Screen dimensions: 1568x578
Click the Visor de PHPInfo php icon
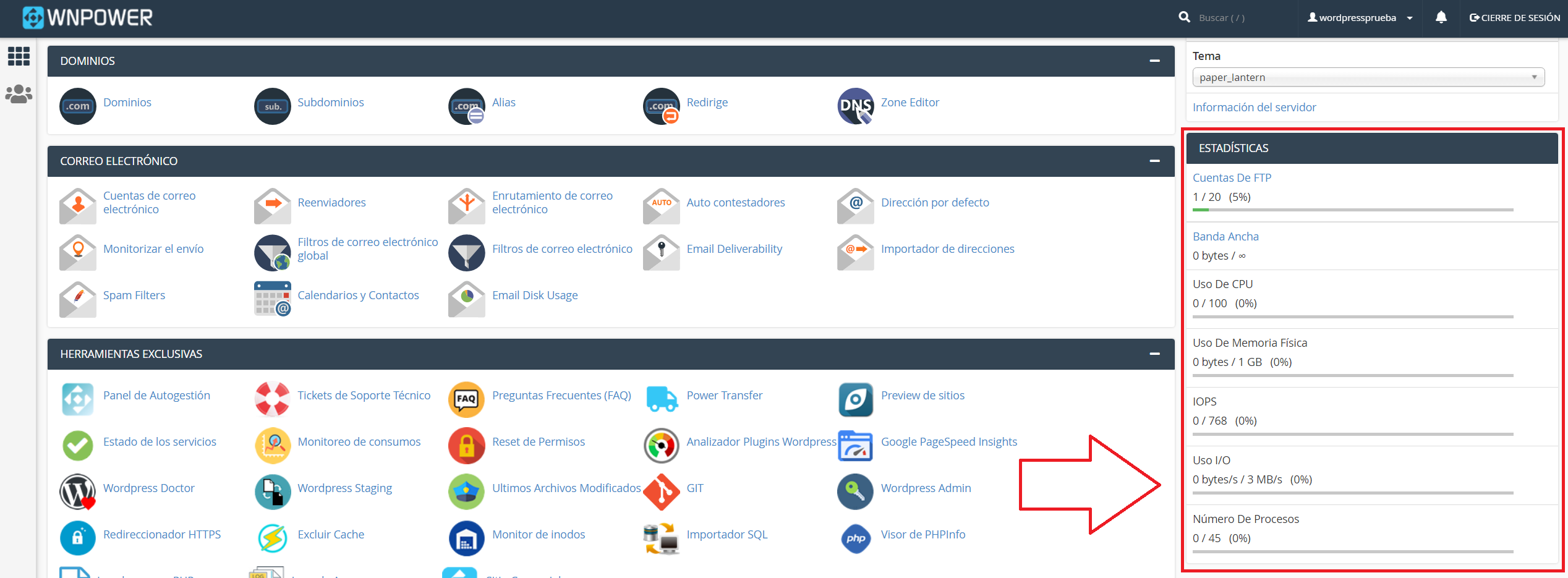point(856,538)
